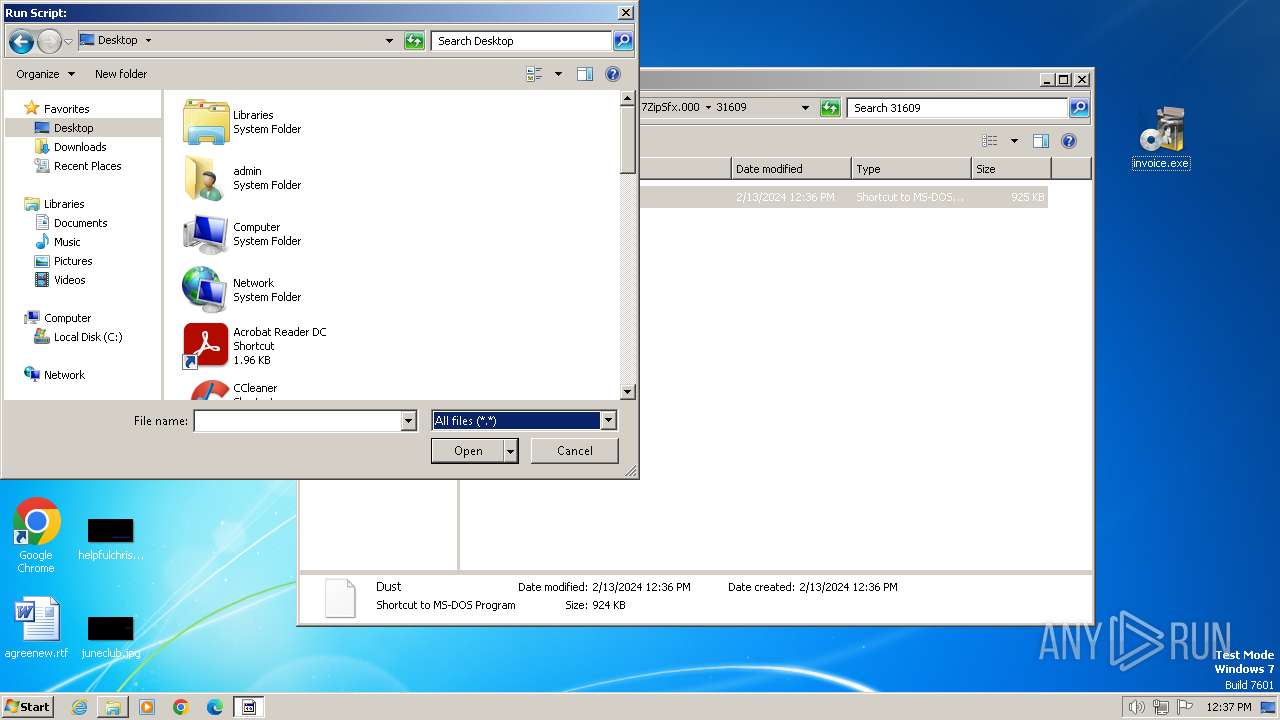
Task: Open address history dropdown in 31609 Explorer window
Action: pyautogui.click(x=805, y=108)
